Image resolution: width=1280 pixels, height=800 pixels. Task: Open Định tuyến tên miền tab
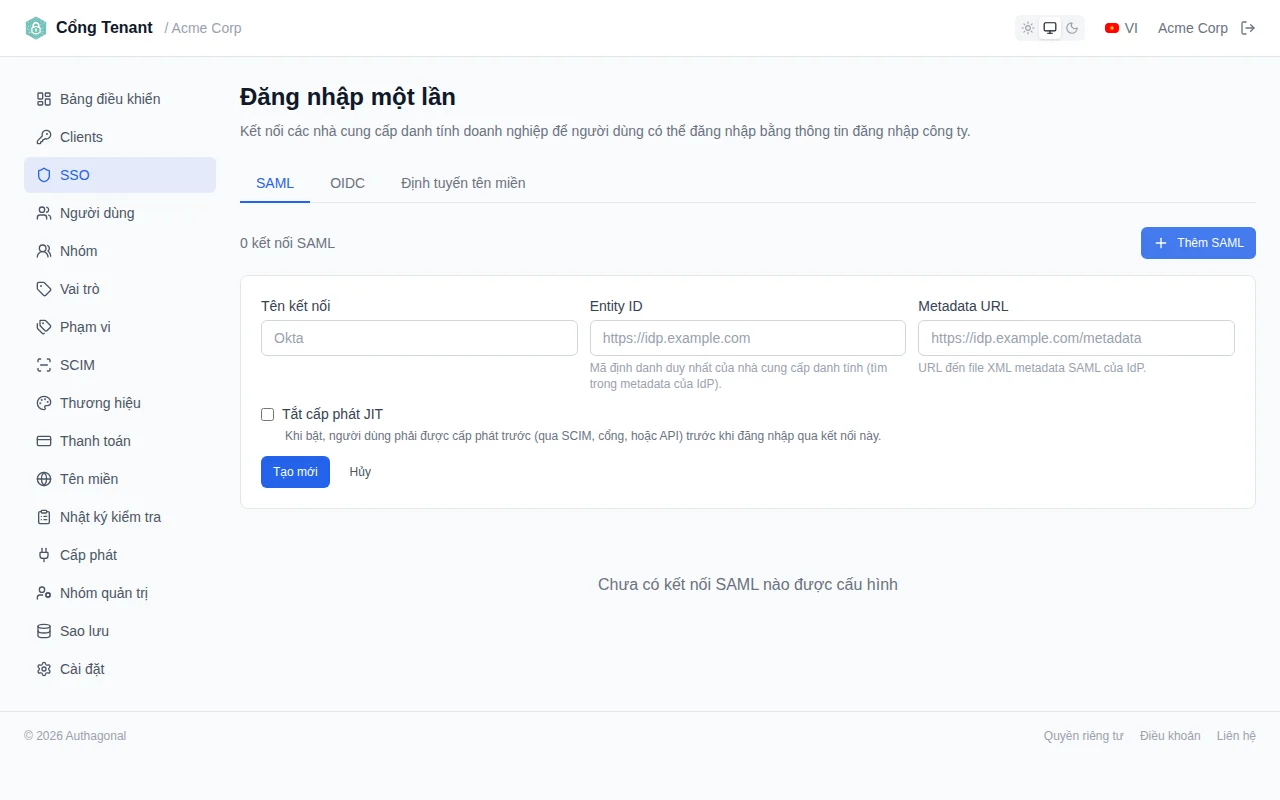[463, 183]
